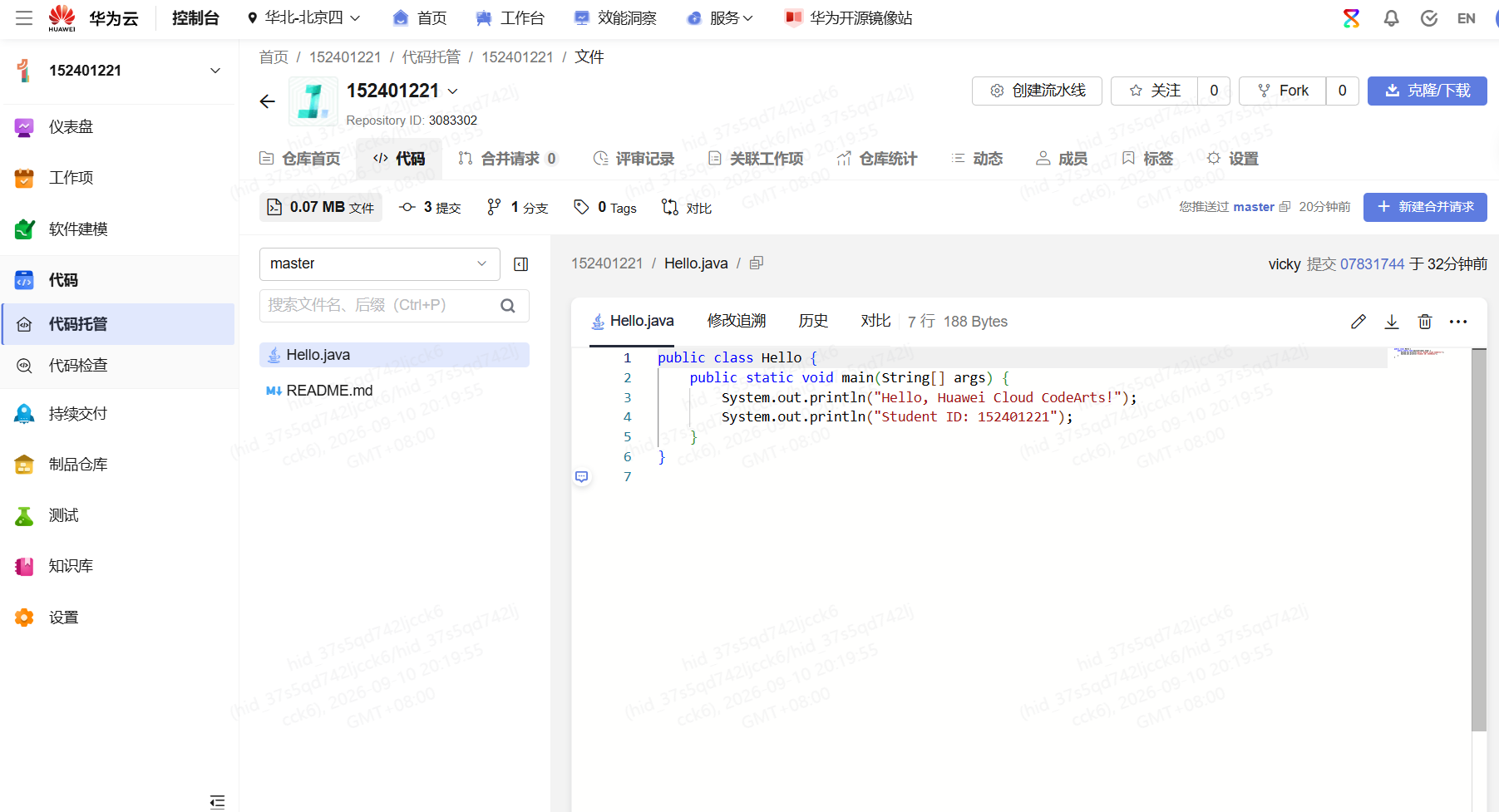The width and height of the screenshot is (1499, 812).
Task: Open commit 07831744 link
Action: pyautogui.click(x=1372, y=264)
